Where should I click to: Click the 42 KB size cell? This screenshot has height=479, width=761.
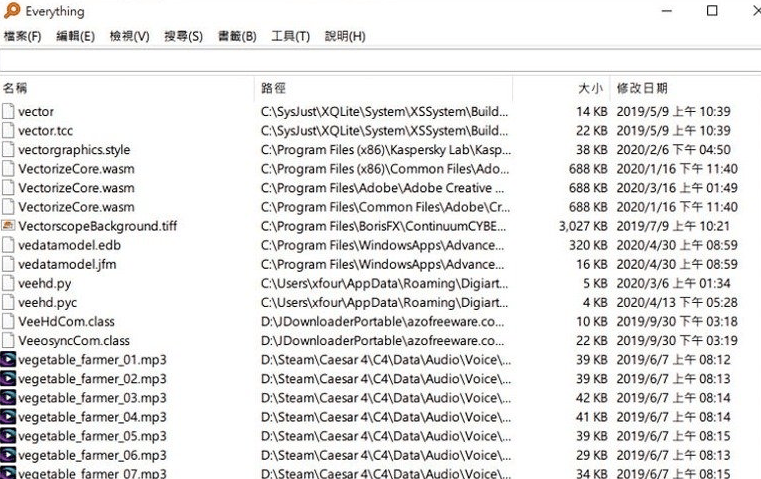tap(592, 398)
